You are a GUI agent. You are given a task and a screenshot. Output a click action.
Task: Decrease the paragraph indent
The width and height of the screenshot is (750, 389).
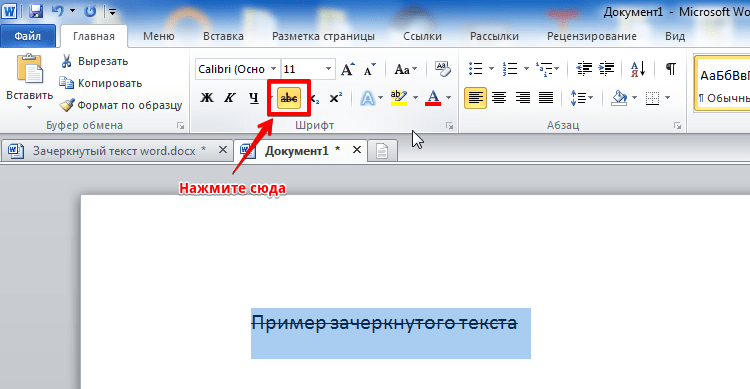click(584, 69)
